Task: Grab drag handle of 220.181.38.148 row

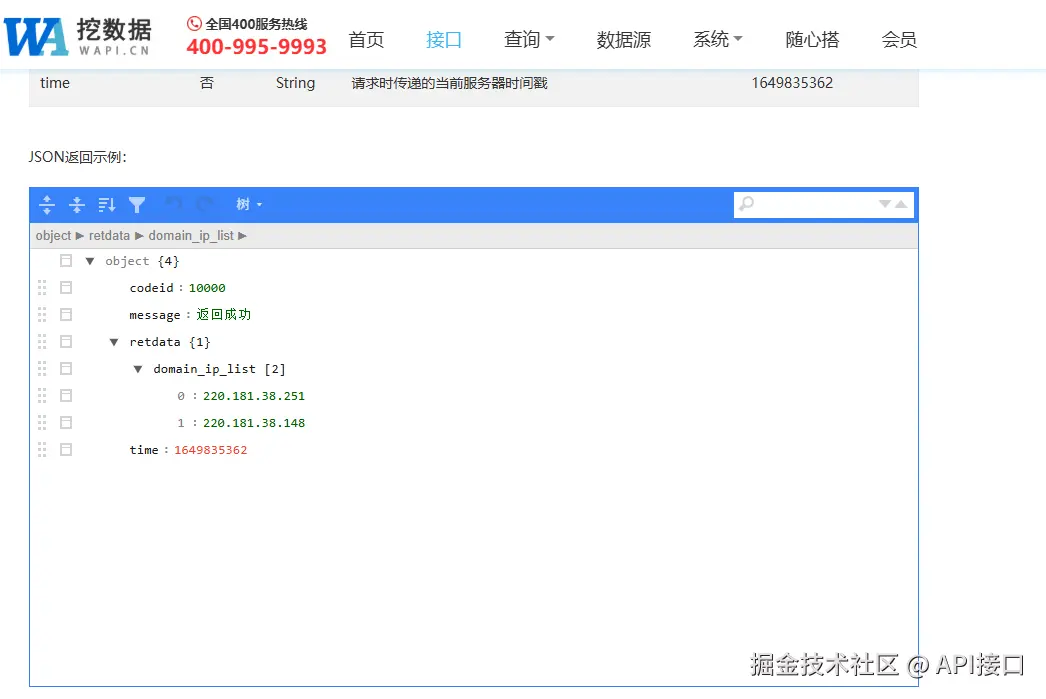Action: pyautogui.click(x=42, y=422)
